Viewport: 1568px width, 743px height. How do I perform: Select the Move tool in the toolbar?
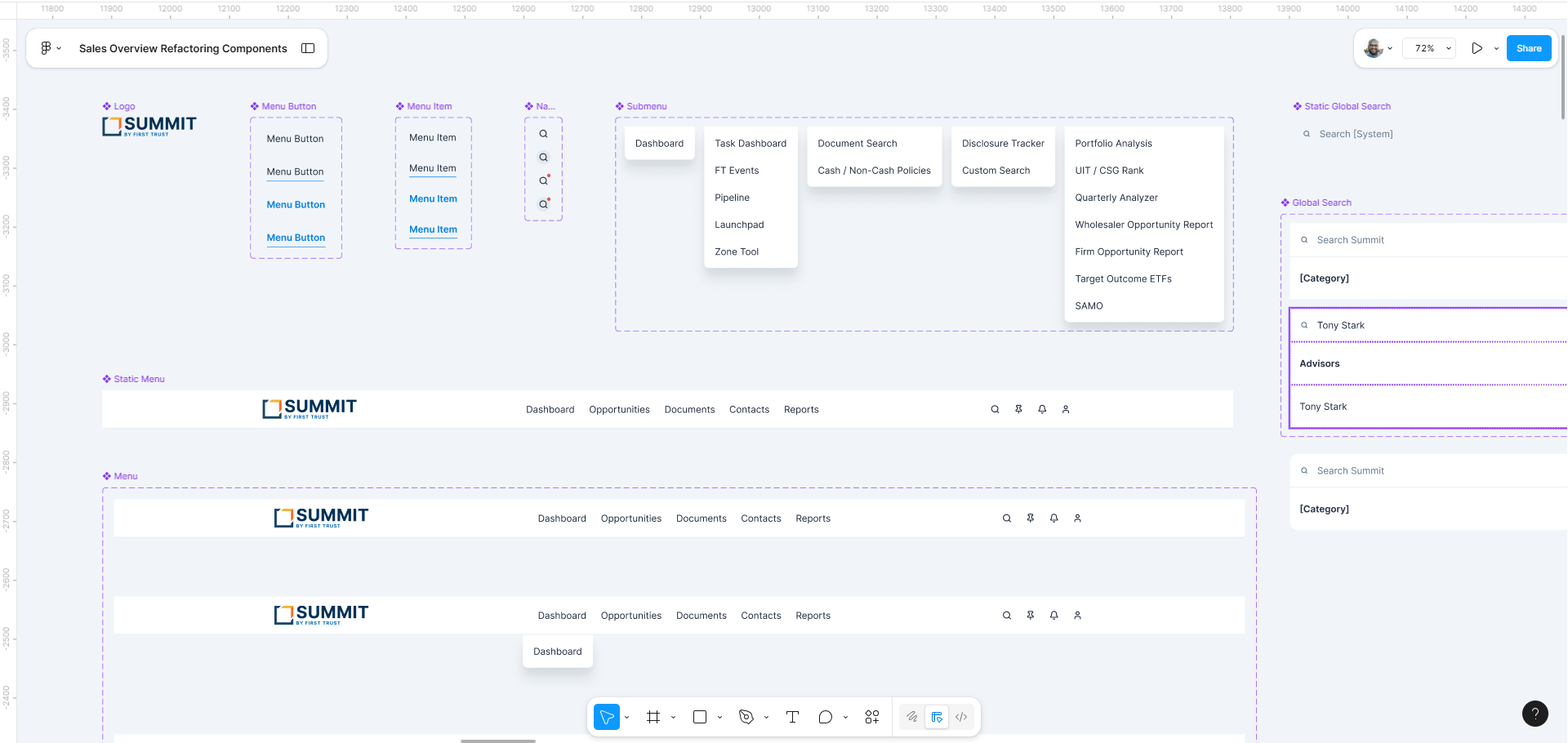[607, 717]
